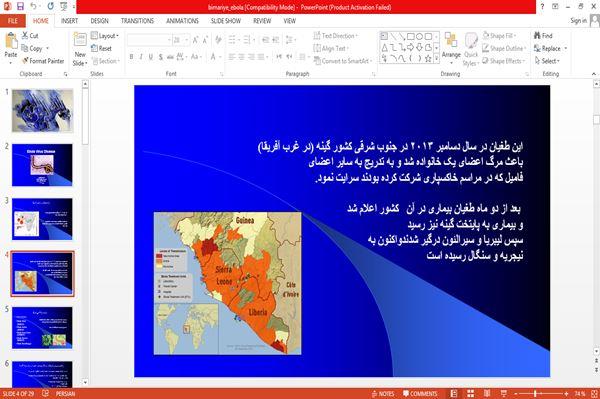Start Slide Show from status bar icon
600x399 pixels.
pos(504,394)
